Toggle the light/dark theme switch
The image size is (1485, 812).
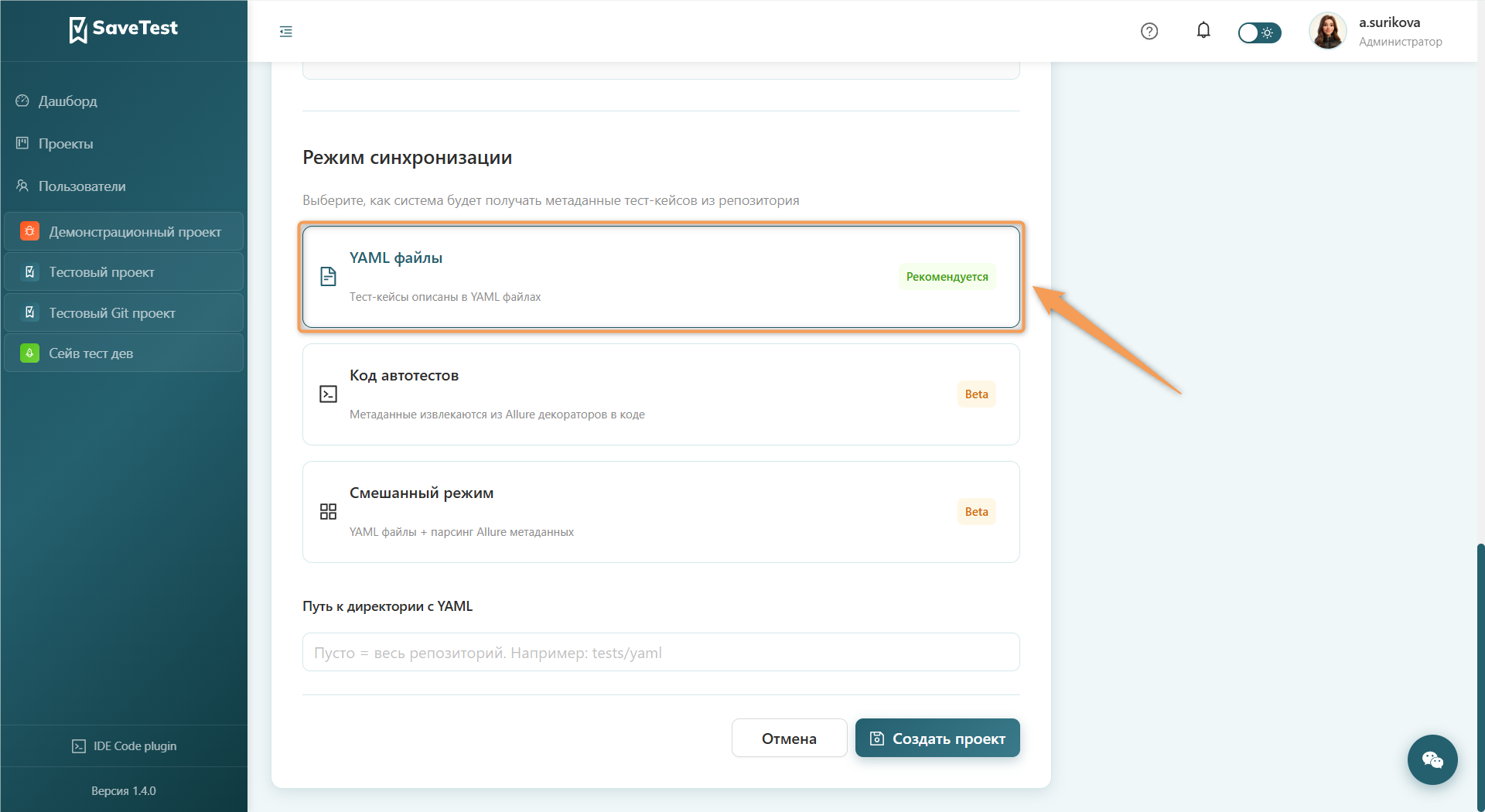click(x=1259, y=32)
